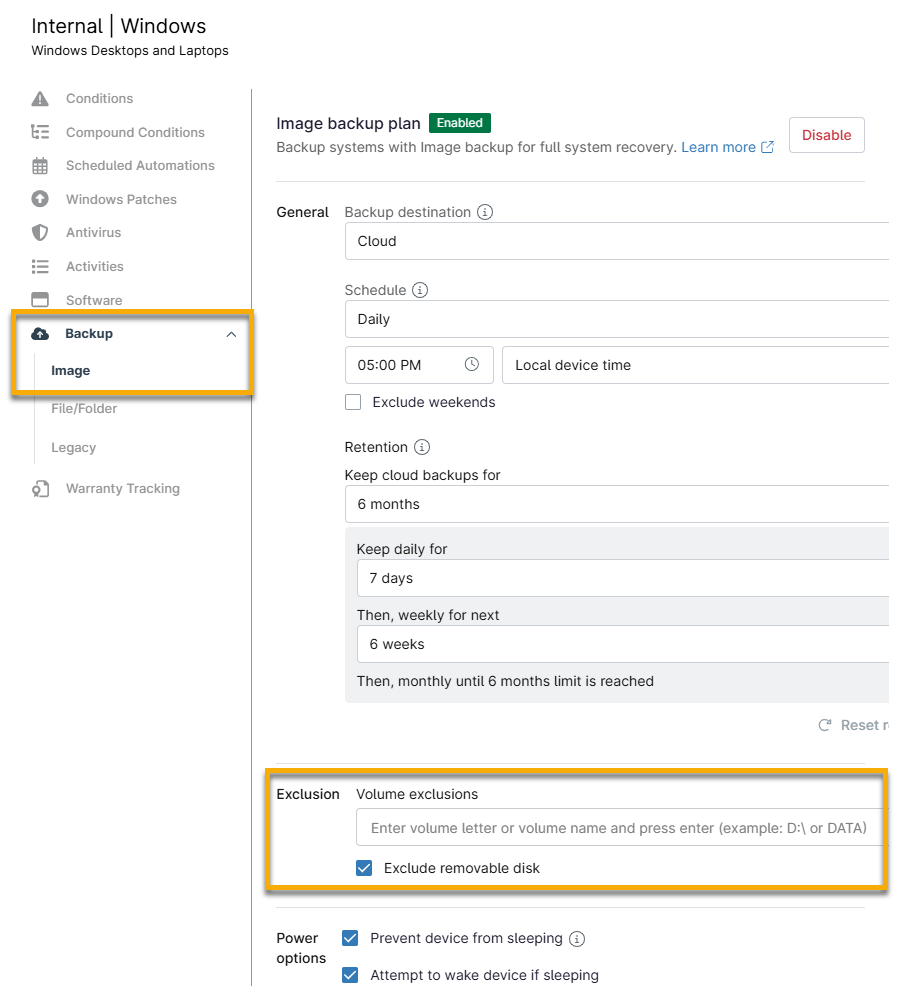The width and height of the screenshot is (923, 986).
Task: Click the clock icon in the time field
Action: tap(472, 365)
